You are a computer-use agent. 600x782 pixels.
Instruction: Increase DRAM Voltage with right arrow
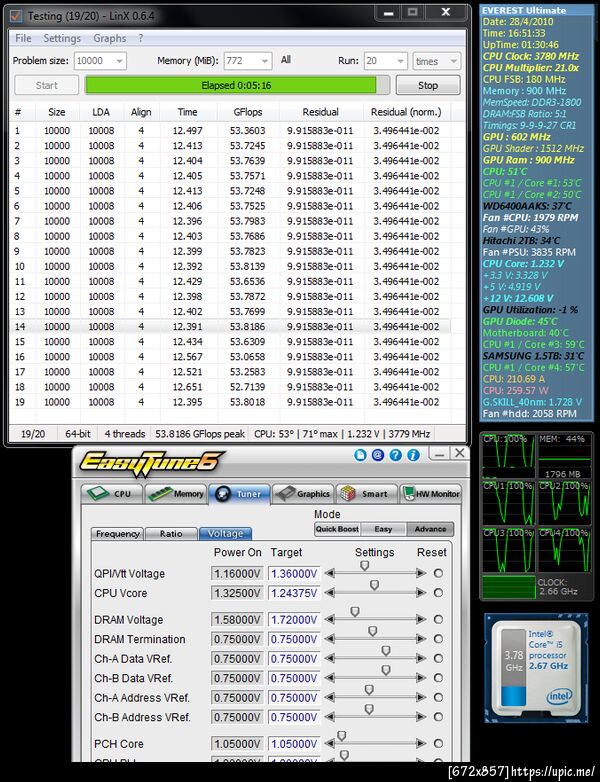coord(421,619)
